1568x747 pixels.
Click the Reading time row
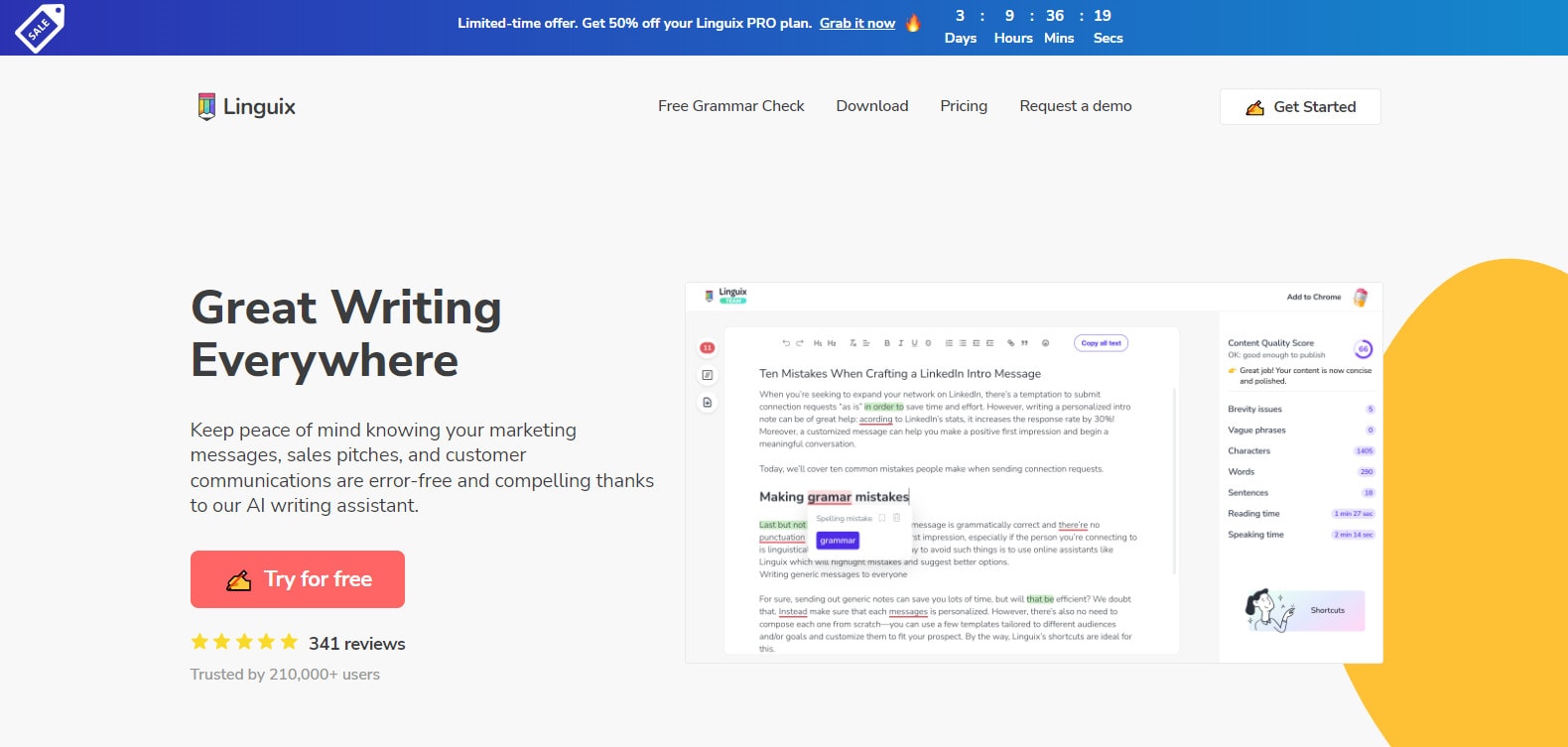(1301, 514)
